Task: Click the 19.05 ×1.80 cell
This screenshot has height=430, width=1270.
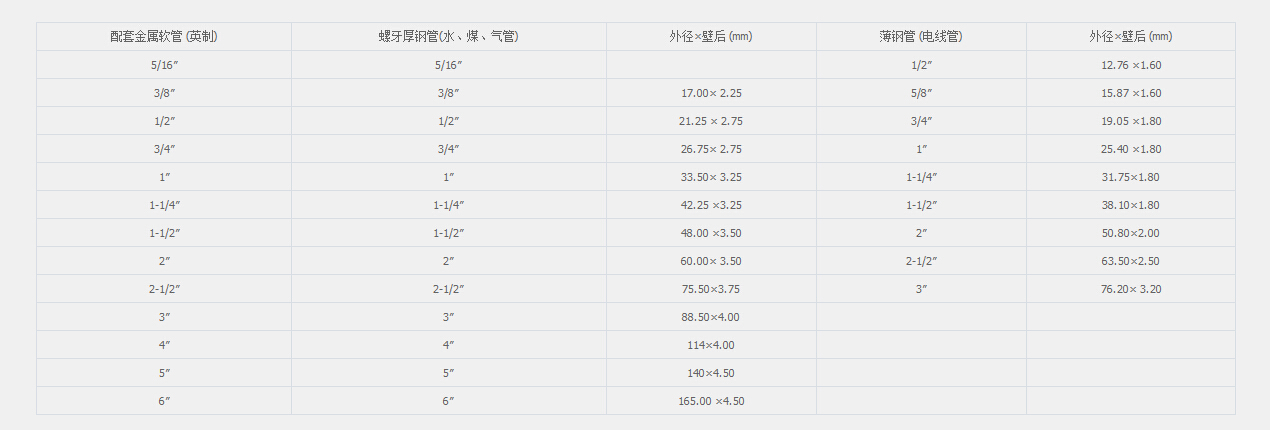Action: tap(1131, 121)
